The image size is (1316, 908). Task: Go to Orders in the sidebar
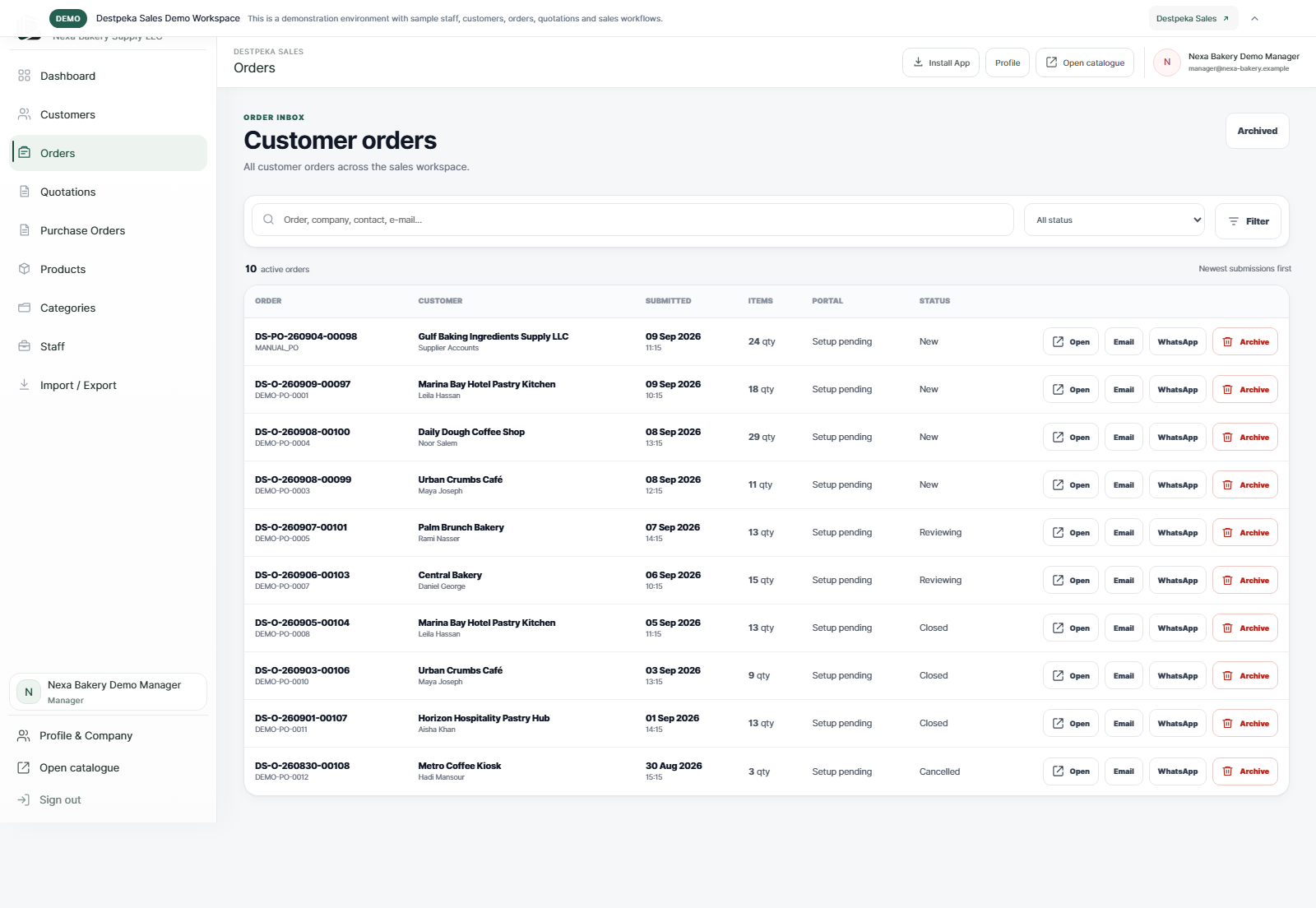click(x=109, y=153)
